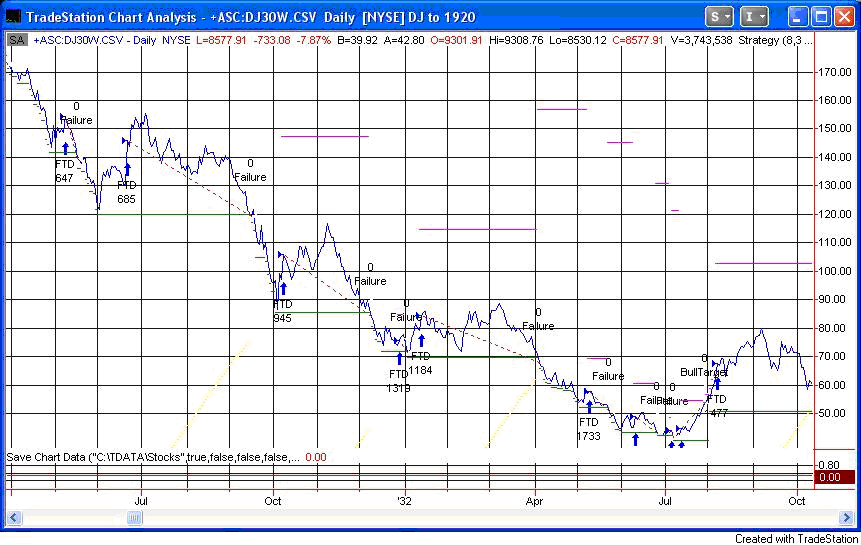Screen dimensions: 861x545
Task: Click the blue up arrow above 'FTD 945'
Action: click(x=283, y=289)
